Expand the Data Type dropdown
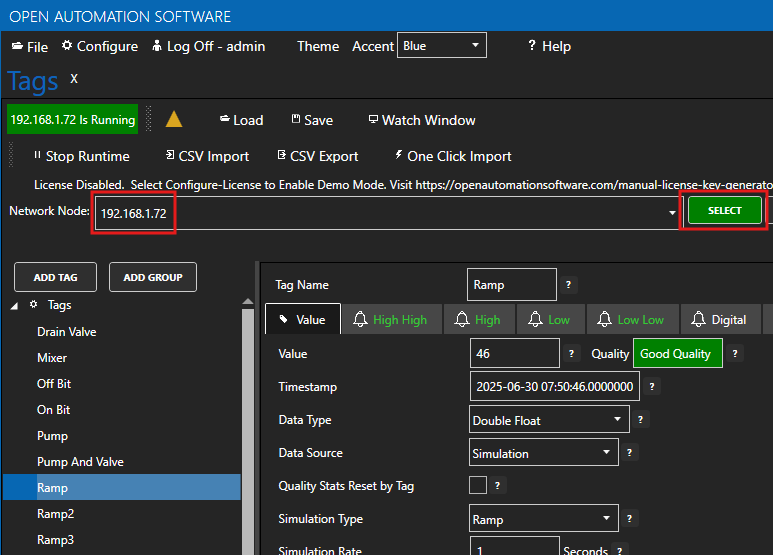Viewport: 773px width, 555px height. point(549,420)
